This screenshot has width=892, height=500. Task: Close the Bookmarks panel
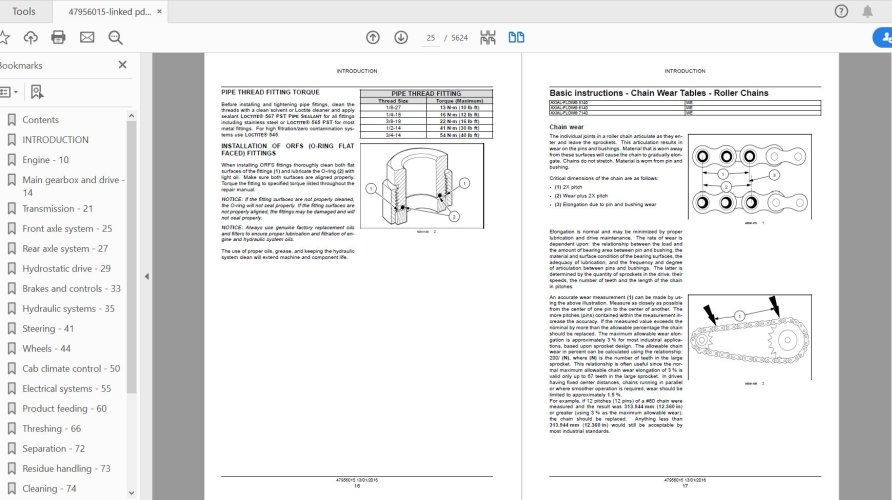click(122, 65)
